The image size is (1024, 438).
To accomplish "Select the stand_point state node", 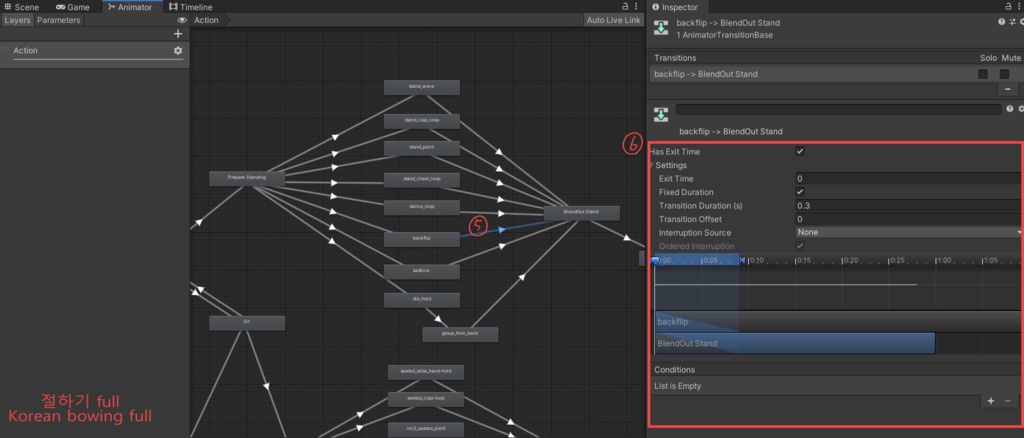I will tap(422, 149).
